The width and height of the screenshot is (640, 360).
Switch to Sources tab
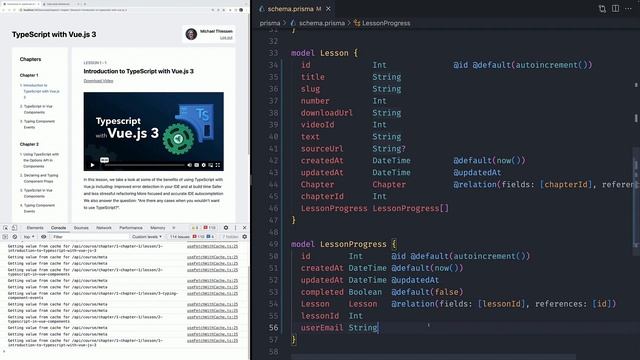(x=81, y=228)
